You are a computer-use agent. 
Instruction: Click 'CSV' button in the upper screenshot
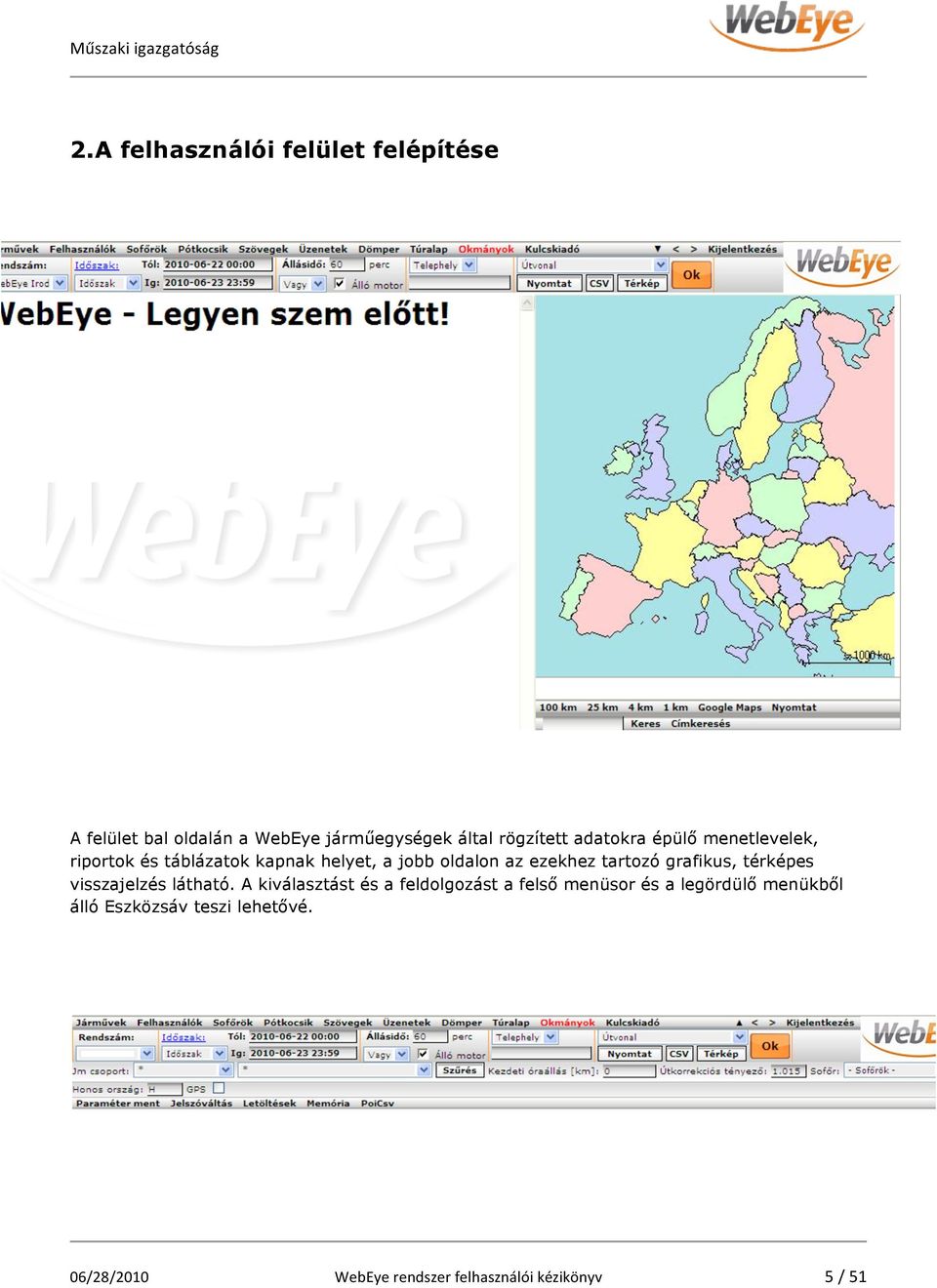tap(599, 284)
